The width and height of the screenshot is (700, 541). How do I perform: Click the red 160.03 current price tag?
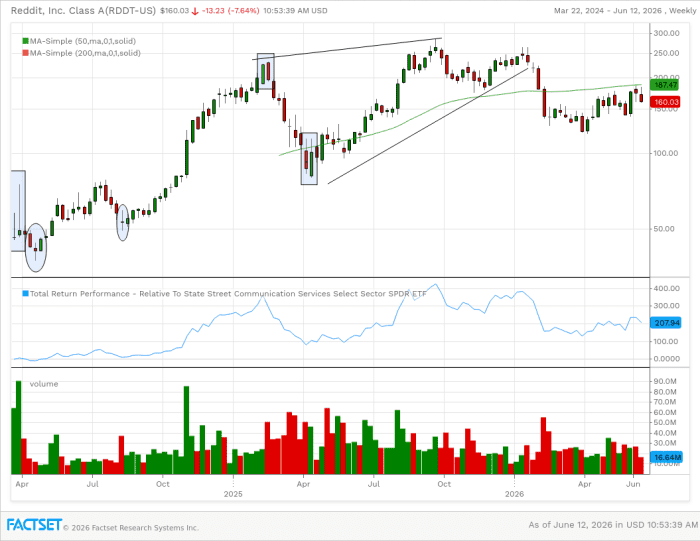(x=665, y=102)
